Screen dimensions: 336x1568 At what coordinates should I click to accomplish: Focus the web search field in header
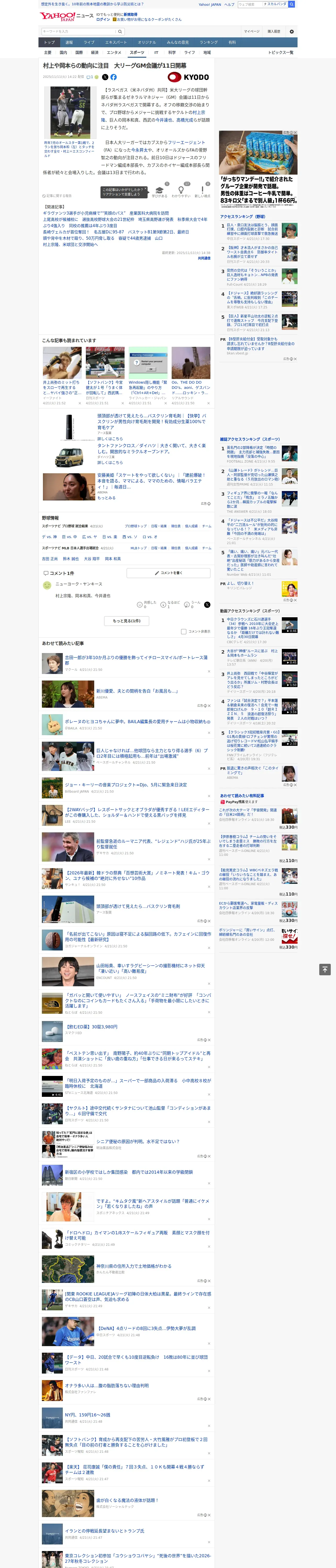(250, 4)
